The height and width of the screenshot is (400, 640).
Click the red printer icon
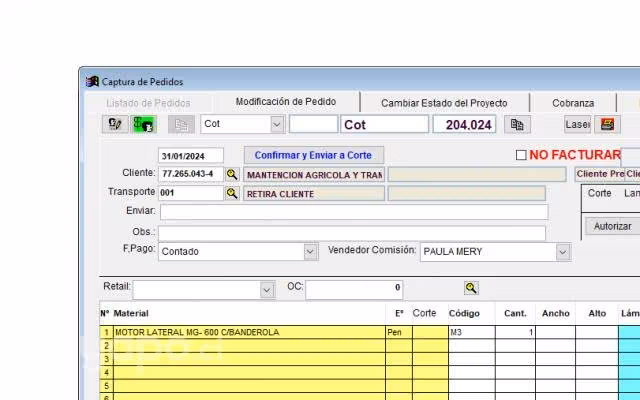click(x=607, y=124)
